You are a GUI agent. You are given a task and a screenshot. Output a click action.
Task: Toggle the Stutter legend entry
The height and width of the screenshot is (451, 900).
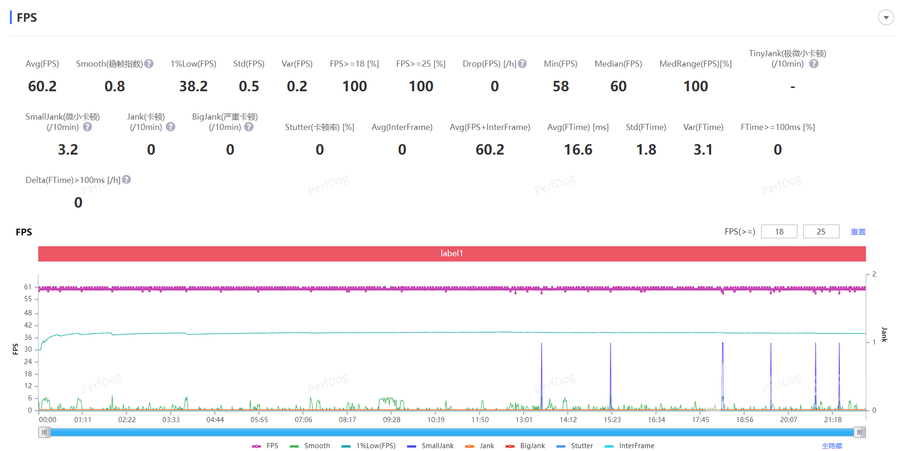[575, 446]
